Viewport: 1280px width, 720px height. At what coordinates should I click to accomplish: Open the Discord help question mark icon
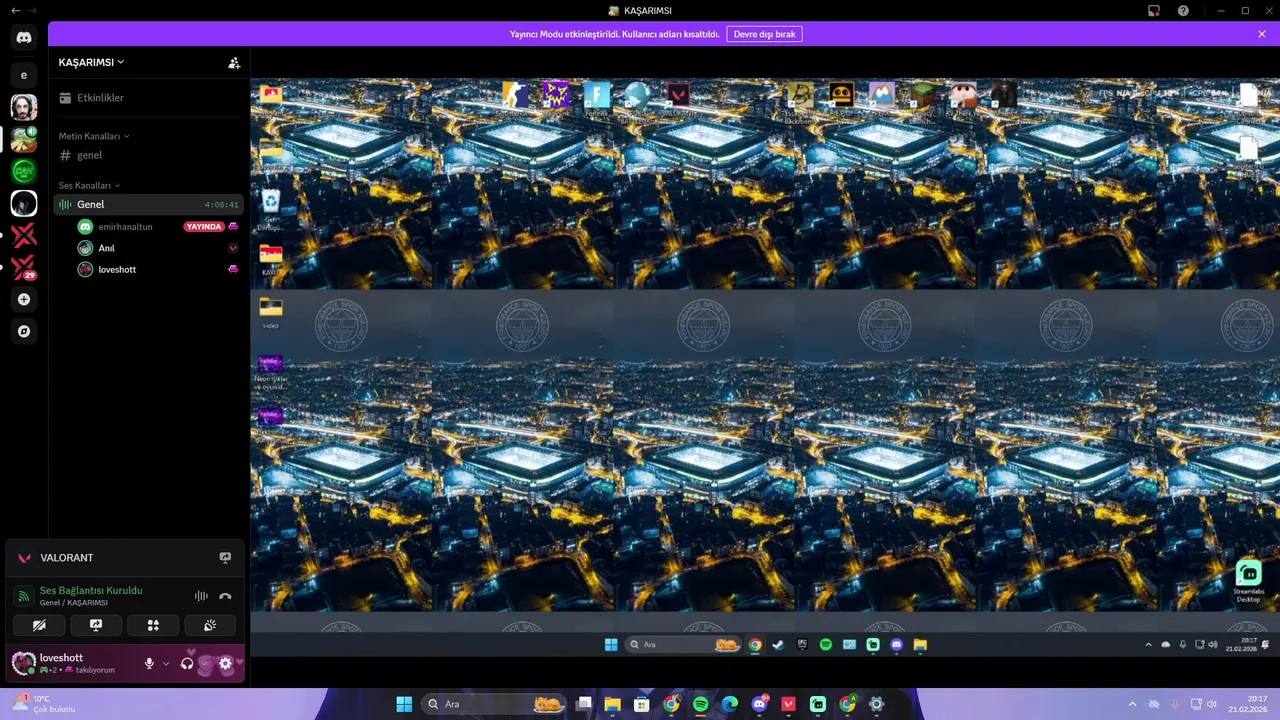1183,11
